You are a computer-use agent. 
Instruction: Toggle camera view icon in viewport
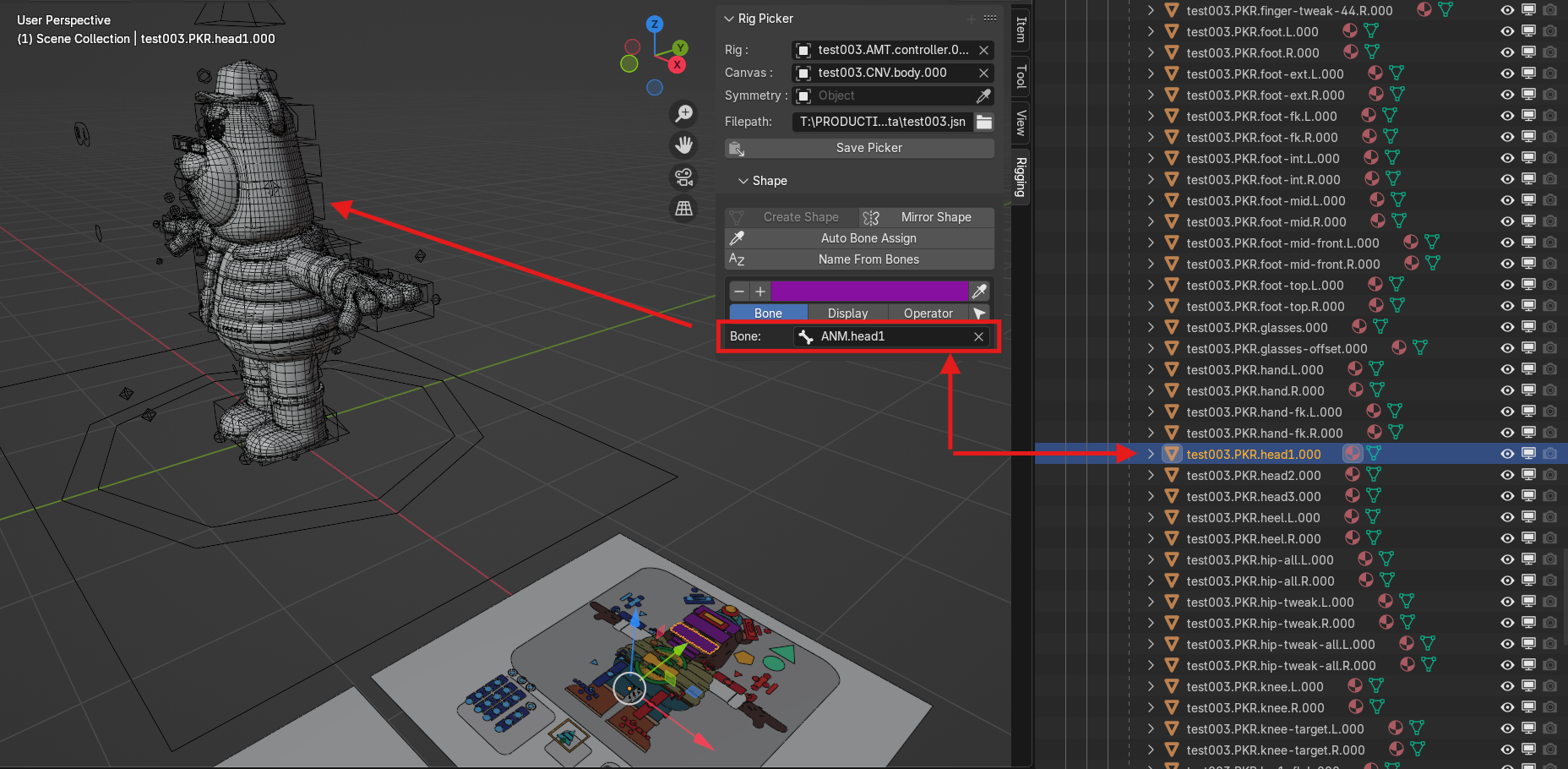pyautogui.click(x=683, y=177)
